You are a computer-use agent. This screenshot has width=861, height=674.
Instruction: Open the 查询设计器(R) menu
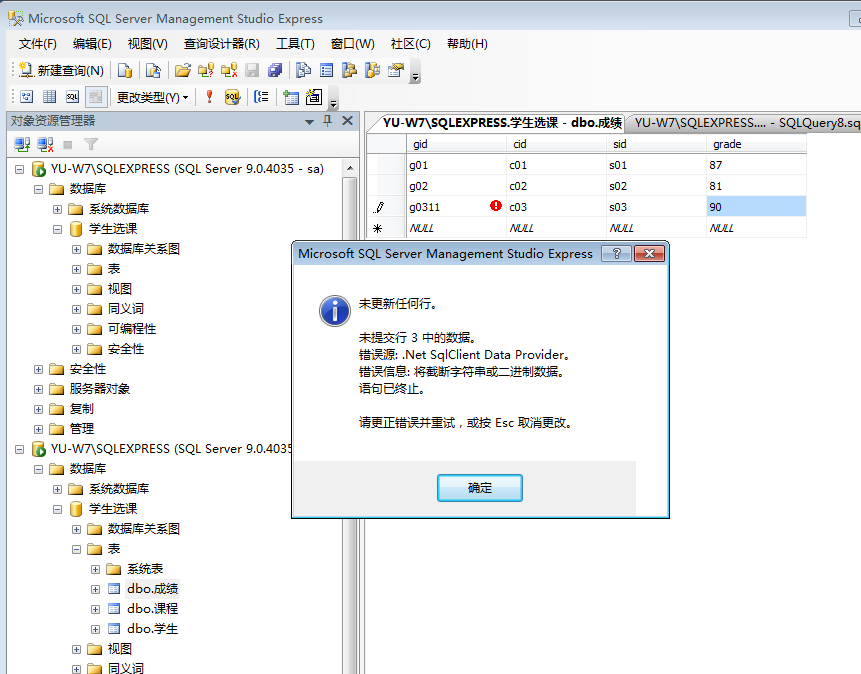tap(222, 44)
